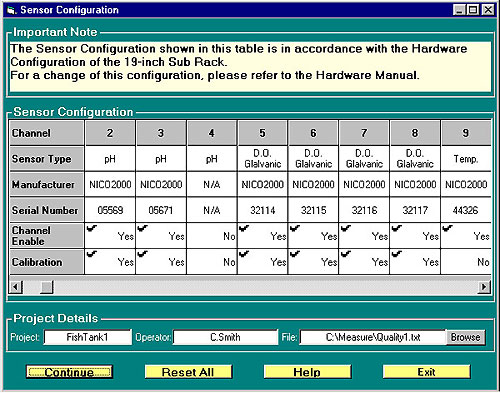Toggle Calibration checkbox for channel 7
The width and height of the screenshot is (500, 393).
point(346,254)
